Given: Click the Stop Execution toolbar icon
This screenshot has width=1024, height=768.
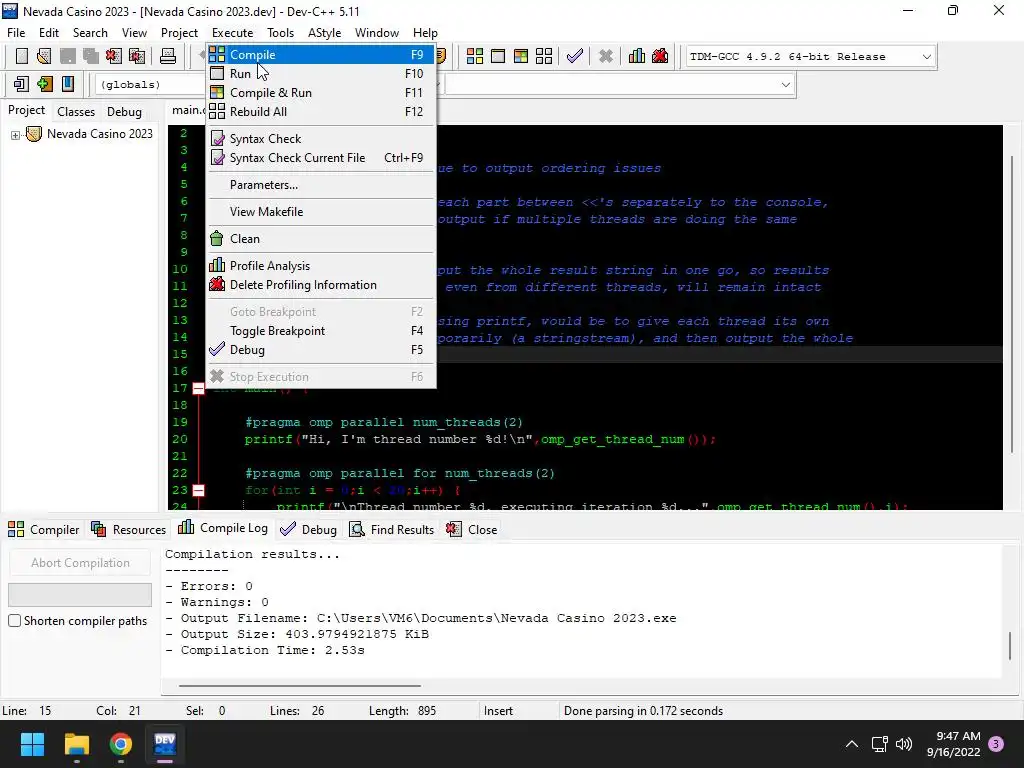Looking at the screenshot, I should pos(606,56).
